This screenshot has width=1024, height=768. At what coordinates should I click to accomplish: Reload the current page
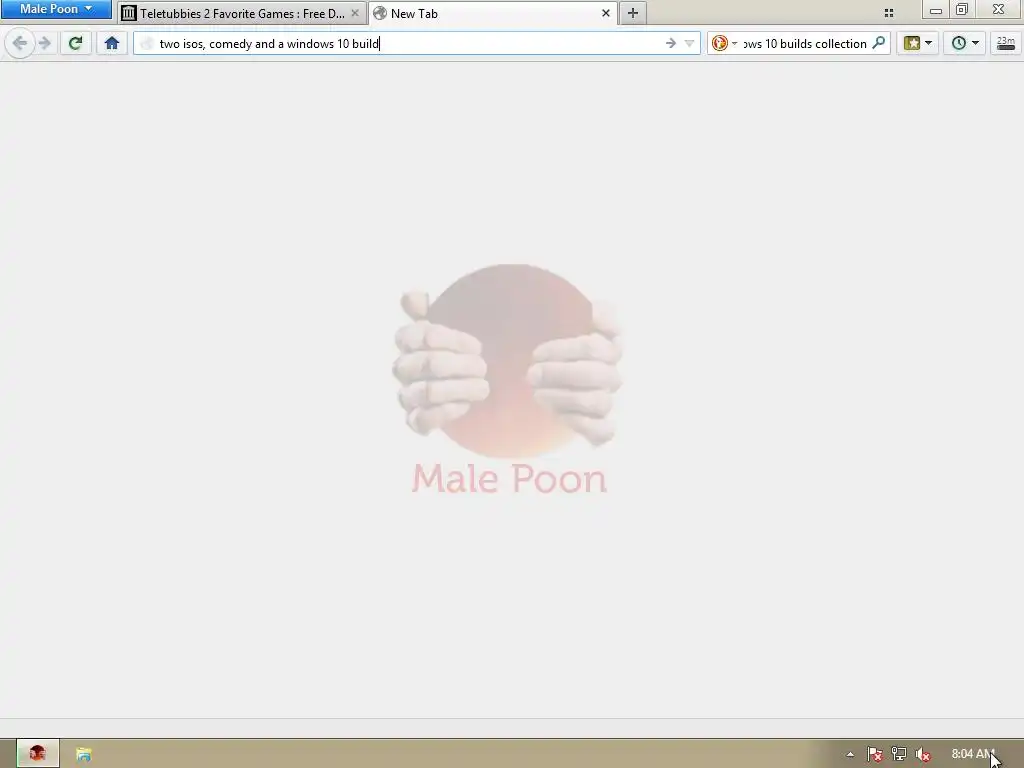(x=75, y=44)
